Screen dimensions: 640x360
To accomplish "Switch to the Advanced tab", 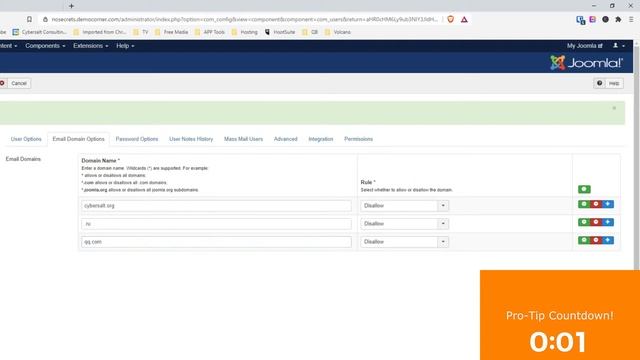I will tap(285, 139).
